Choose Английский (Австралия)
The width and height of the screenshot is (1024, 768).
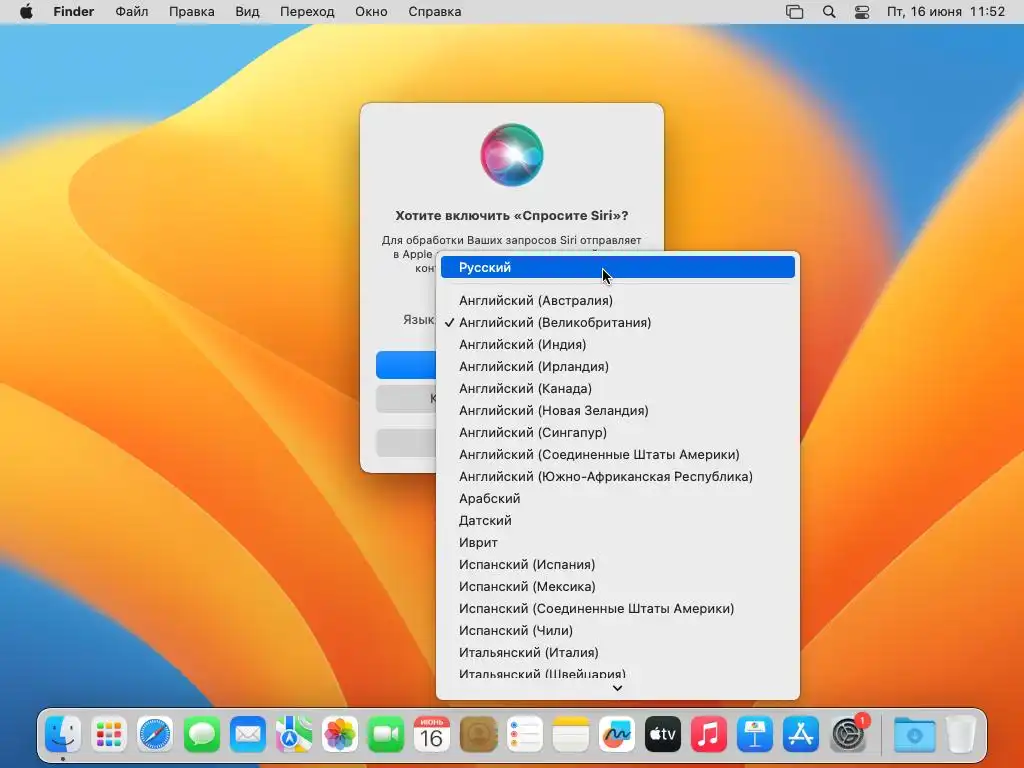[618, 300]
